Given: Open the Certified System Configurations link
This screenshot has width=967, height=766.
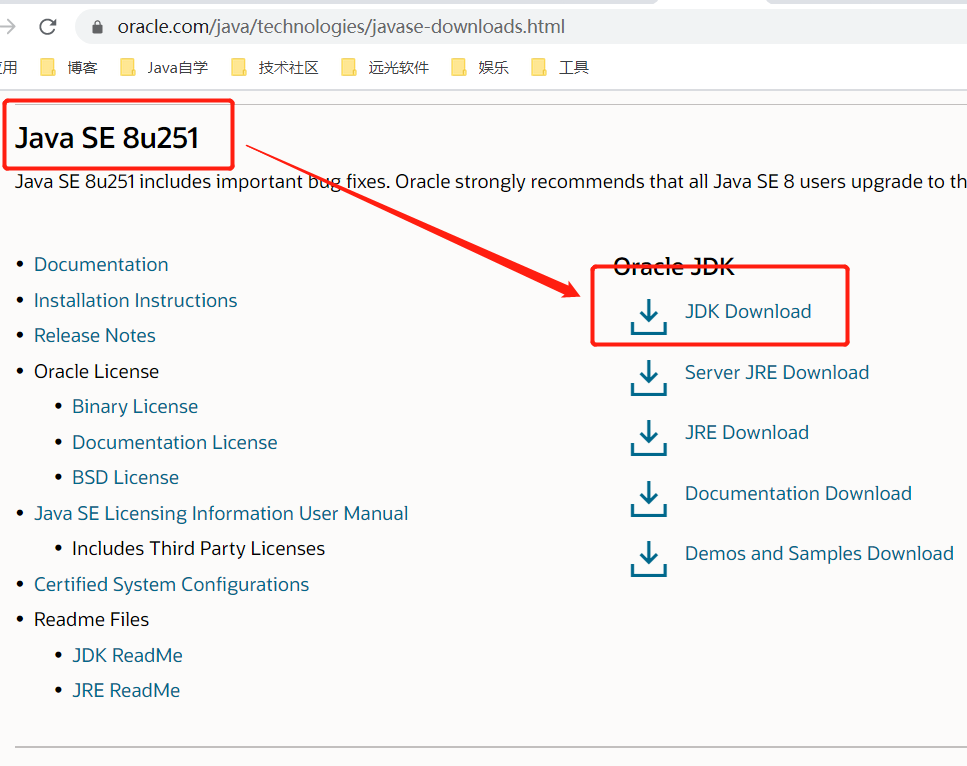Looking at the screenshot, I should [171, 584].
